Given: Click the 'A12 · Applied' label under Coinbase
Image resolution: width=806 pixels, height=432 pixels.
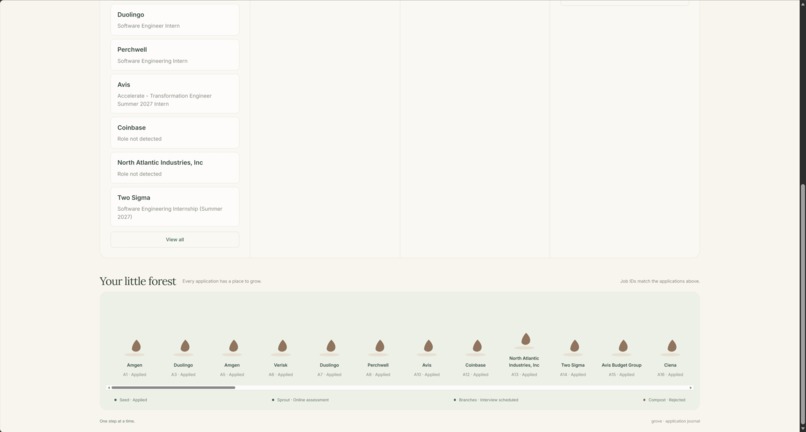Looking at the screenshot, I should [475, 375].
